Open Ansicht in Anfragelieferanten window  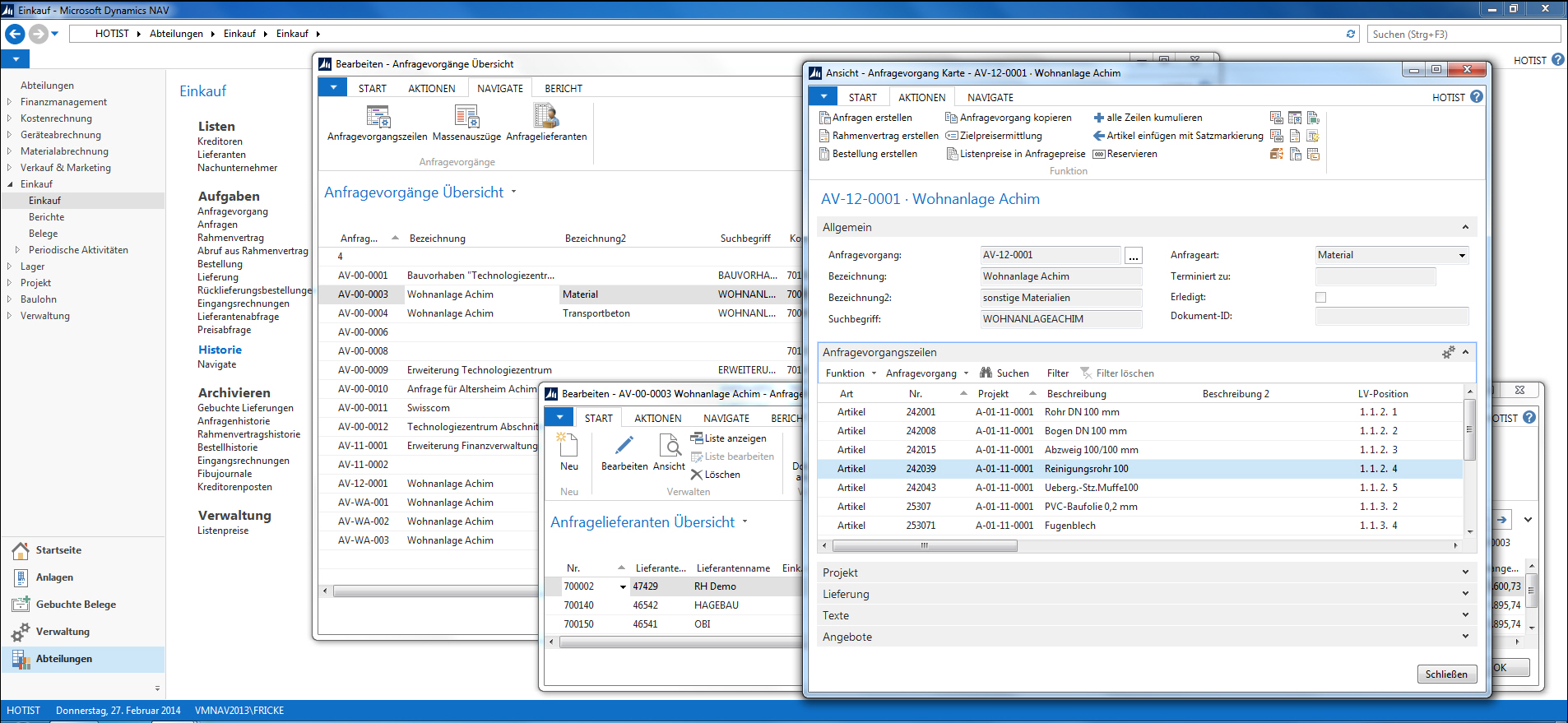pos(669,452)
